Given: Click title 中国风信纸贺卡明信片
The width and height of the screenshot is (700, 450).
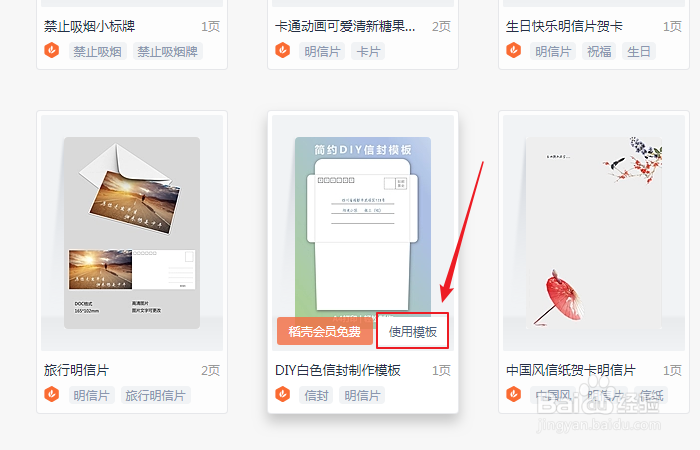Looking at the screenshot, I should coord(571,370).
